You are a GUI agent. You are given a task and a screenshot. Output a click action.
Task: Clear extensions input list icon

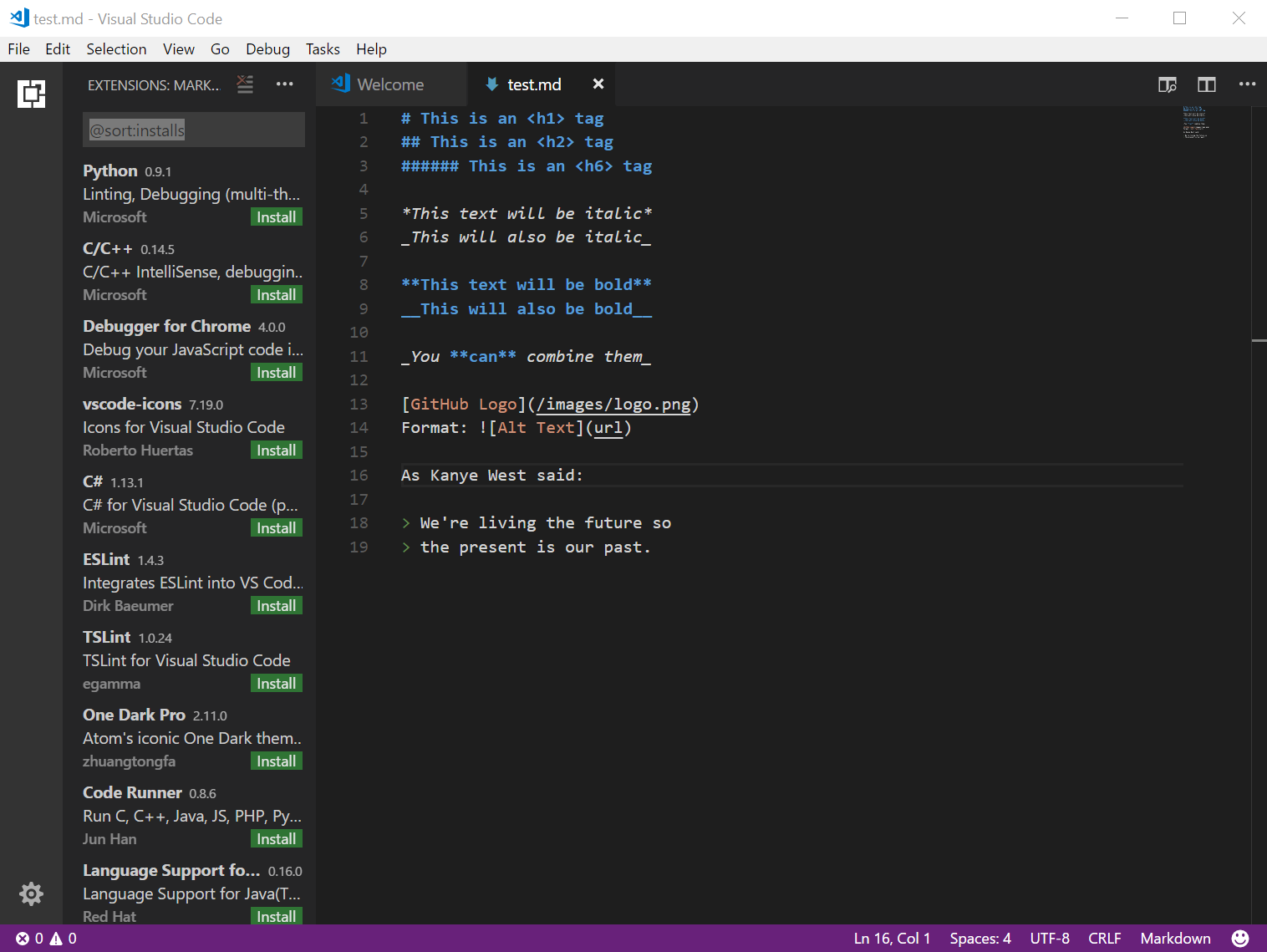(x=245, y=84)
